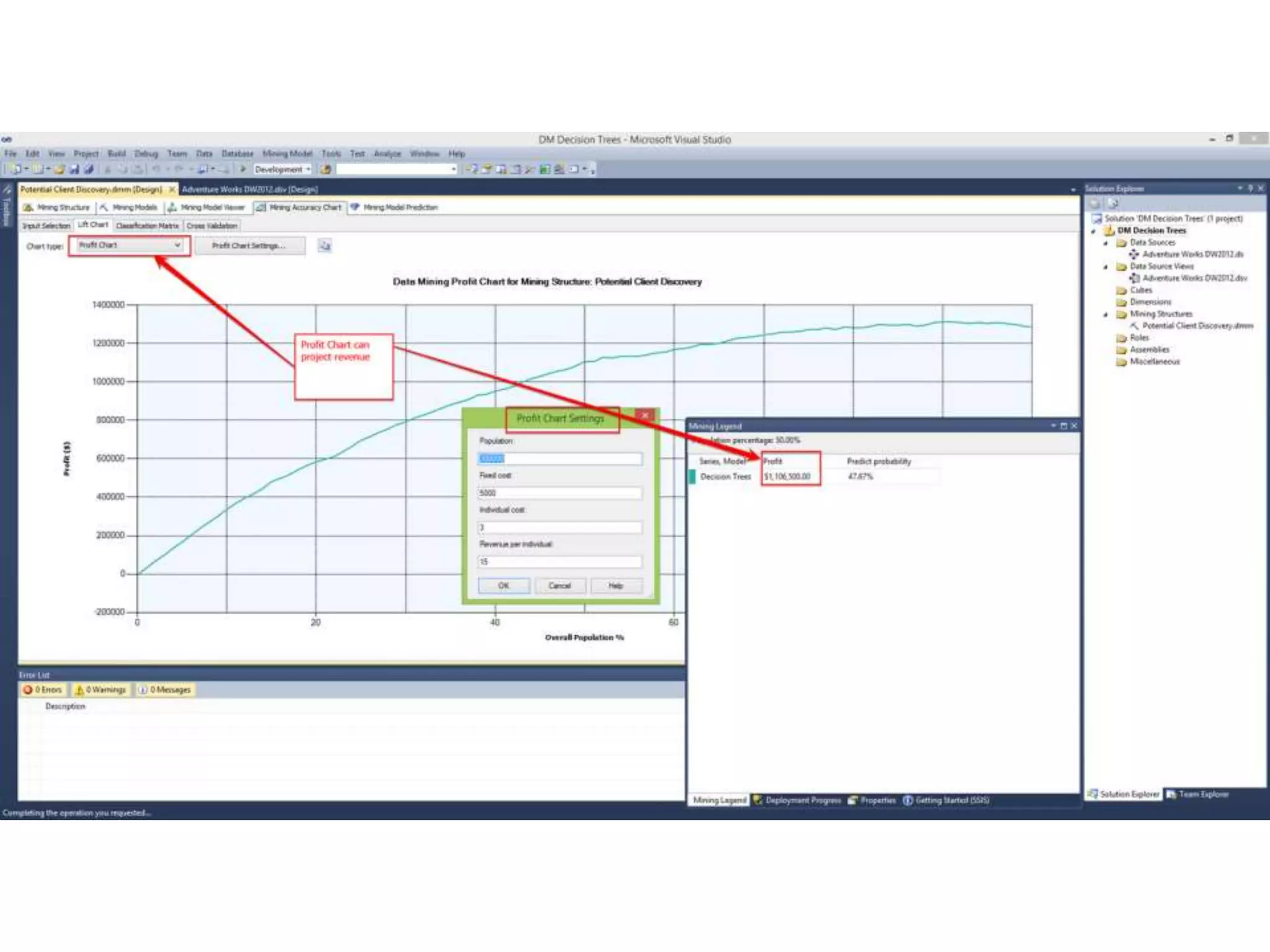Open the Mining Structure designer tab
The image size is (1270, 952).
point(57,207)
